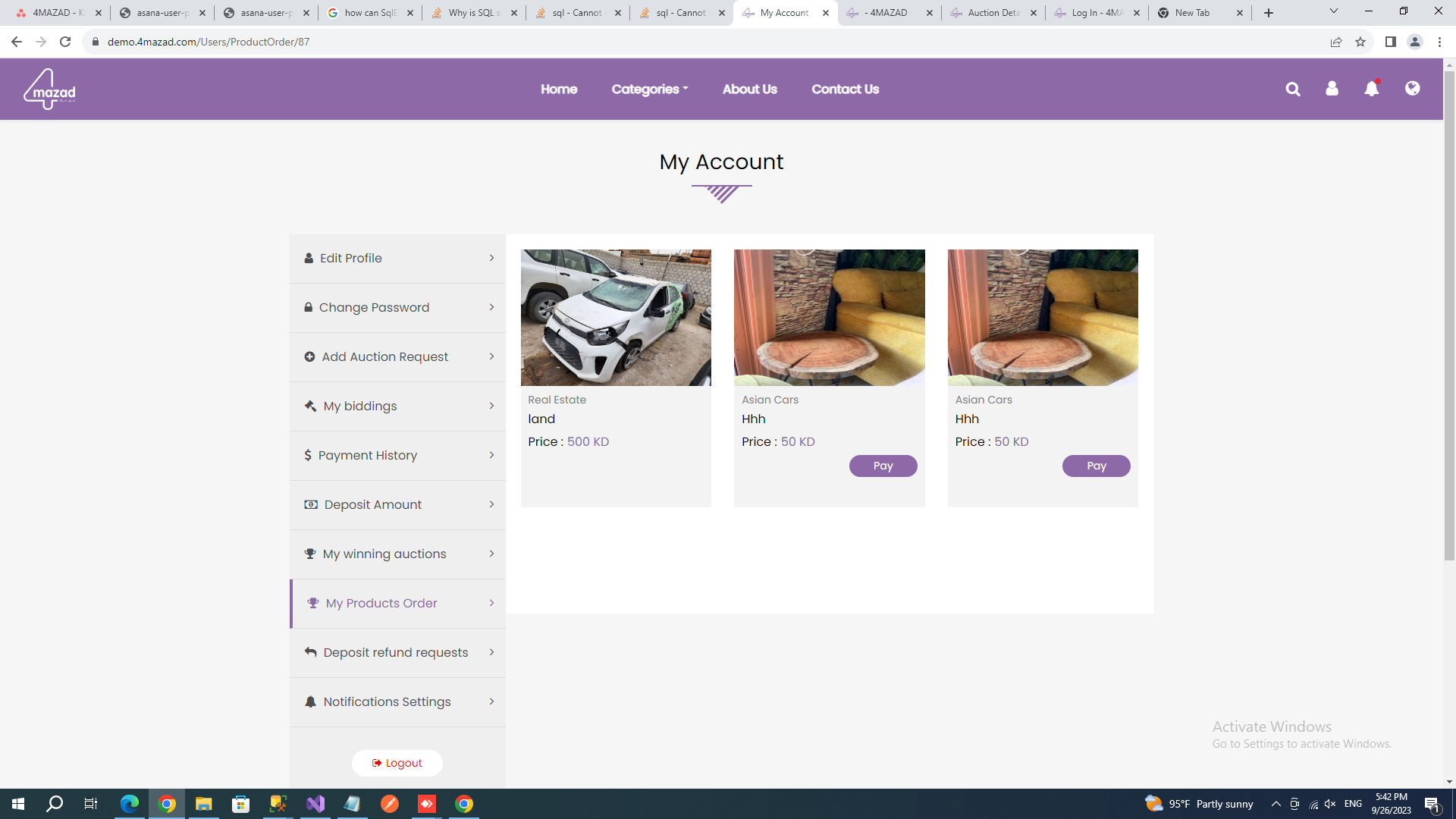Click the globe language icon

point(1412,89)
